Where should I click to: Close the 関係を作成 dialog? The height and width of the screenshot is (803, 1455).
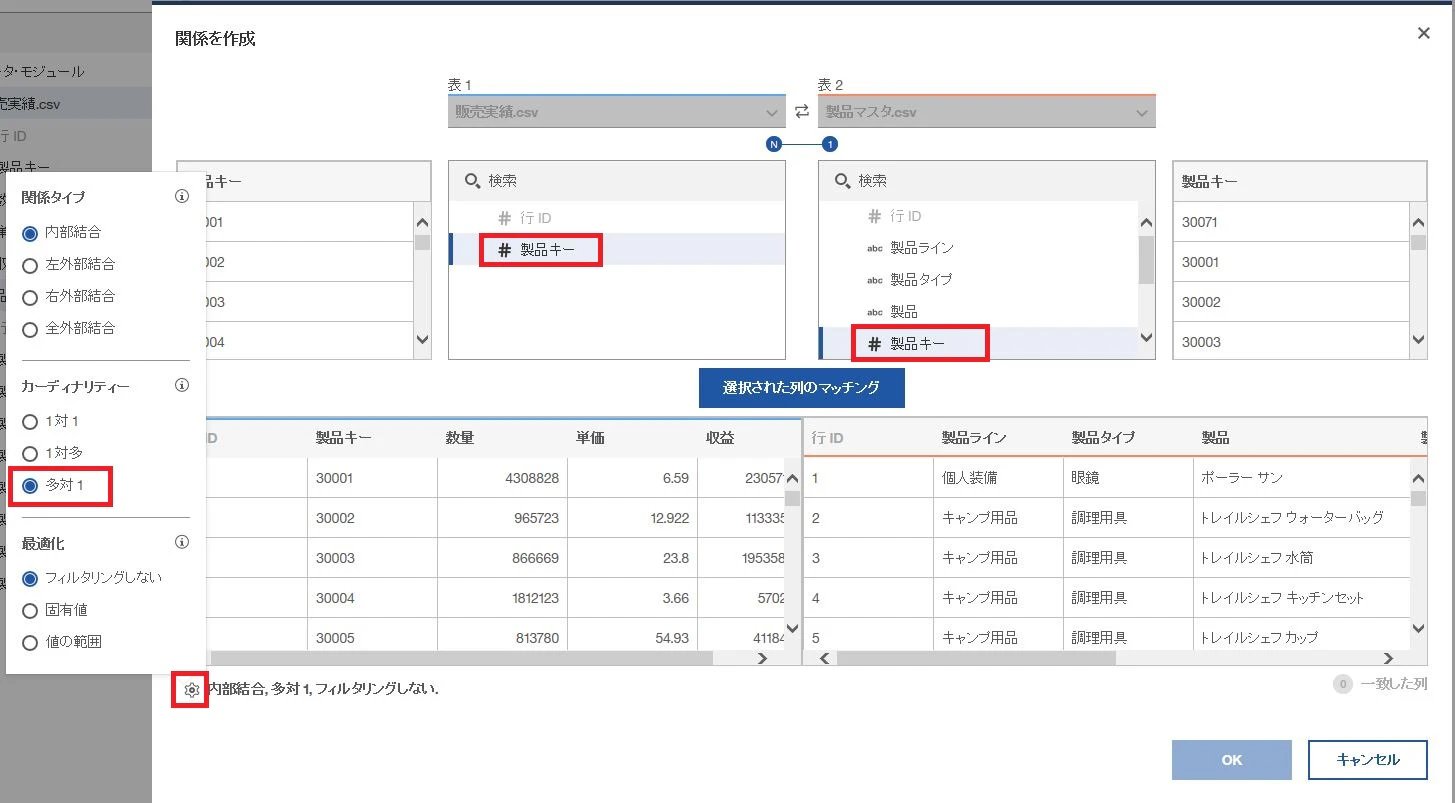click(x=1424, y=34)
